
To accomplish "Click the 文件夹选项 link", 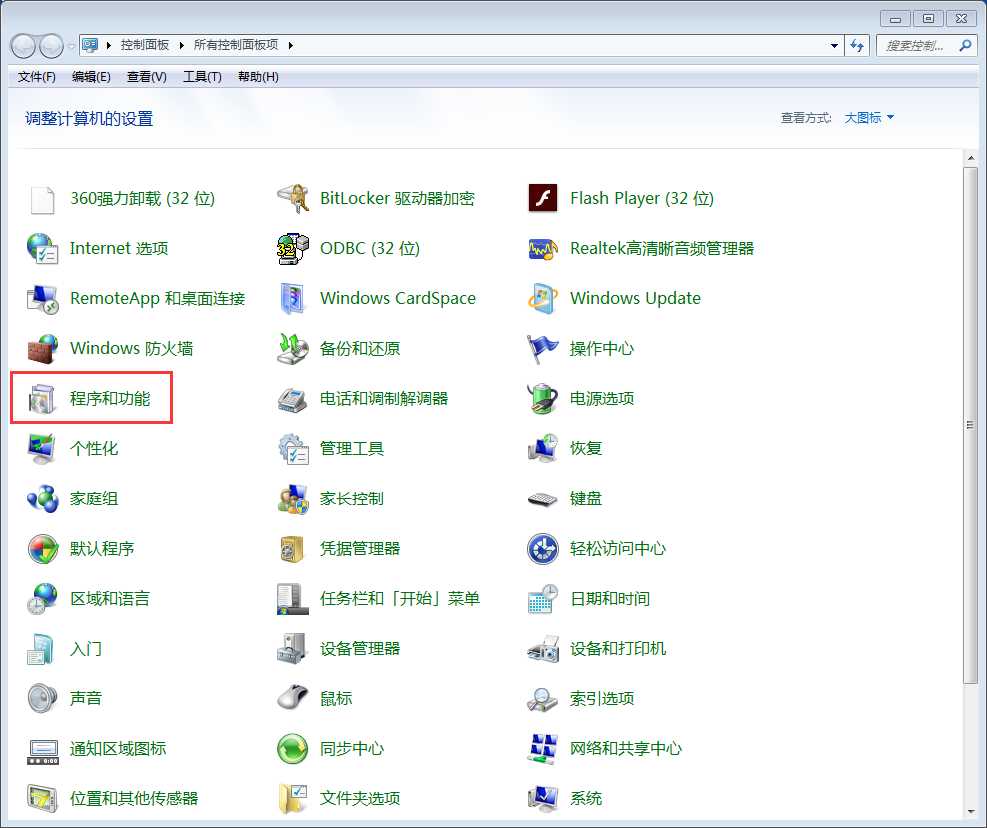I will pos(359,798).
